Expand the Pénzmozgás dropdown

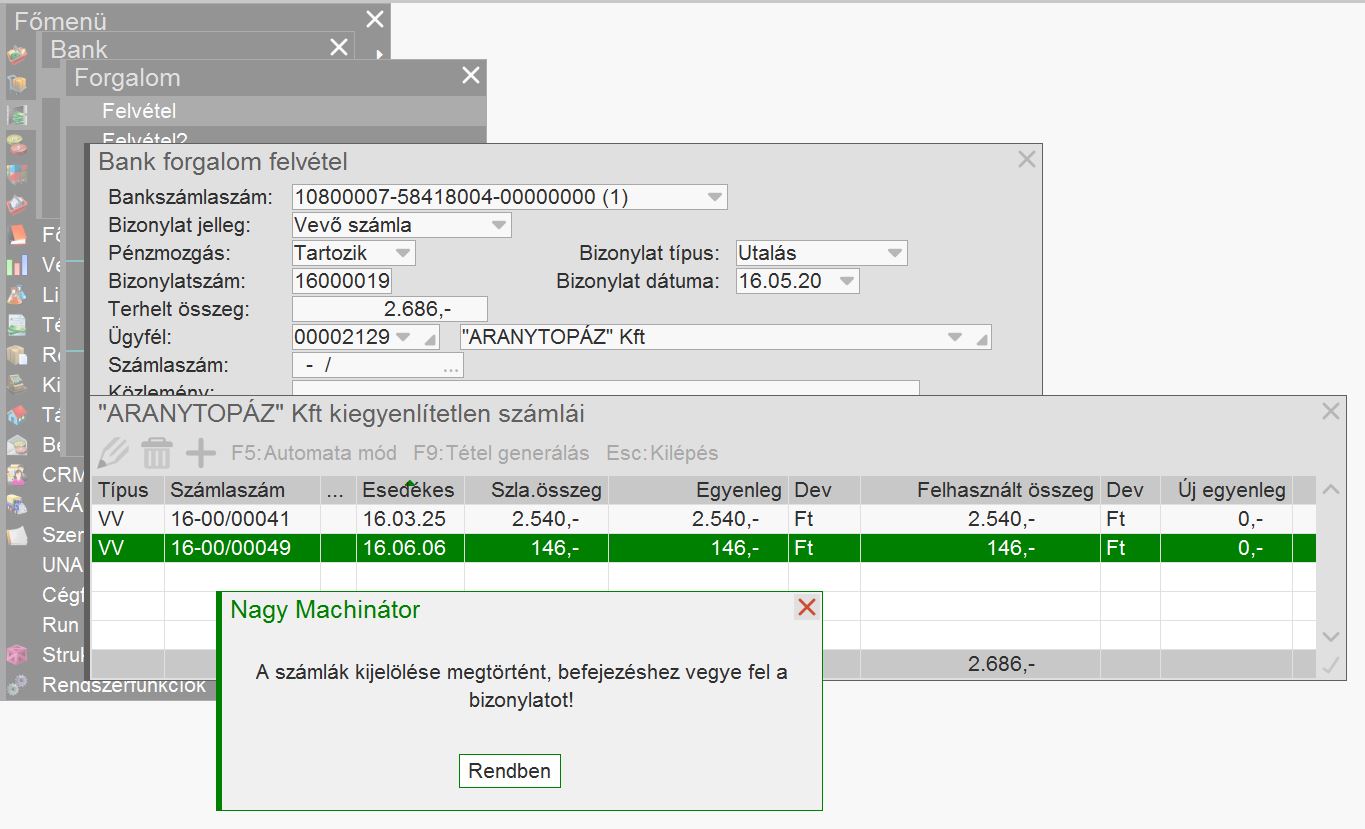[403, 253]
